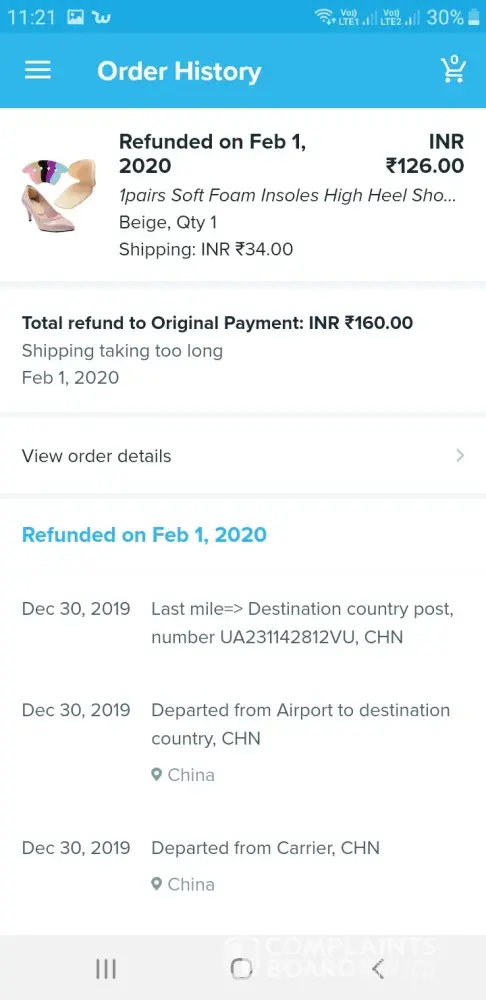The height and width of the screenshot is (1000, 486).
Task: Select the Refunded on Feb 1, 2020 blue heading
Action: pyautogui.click(x=144, y=534)
